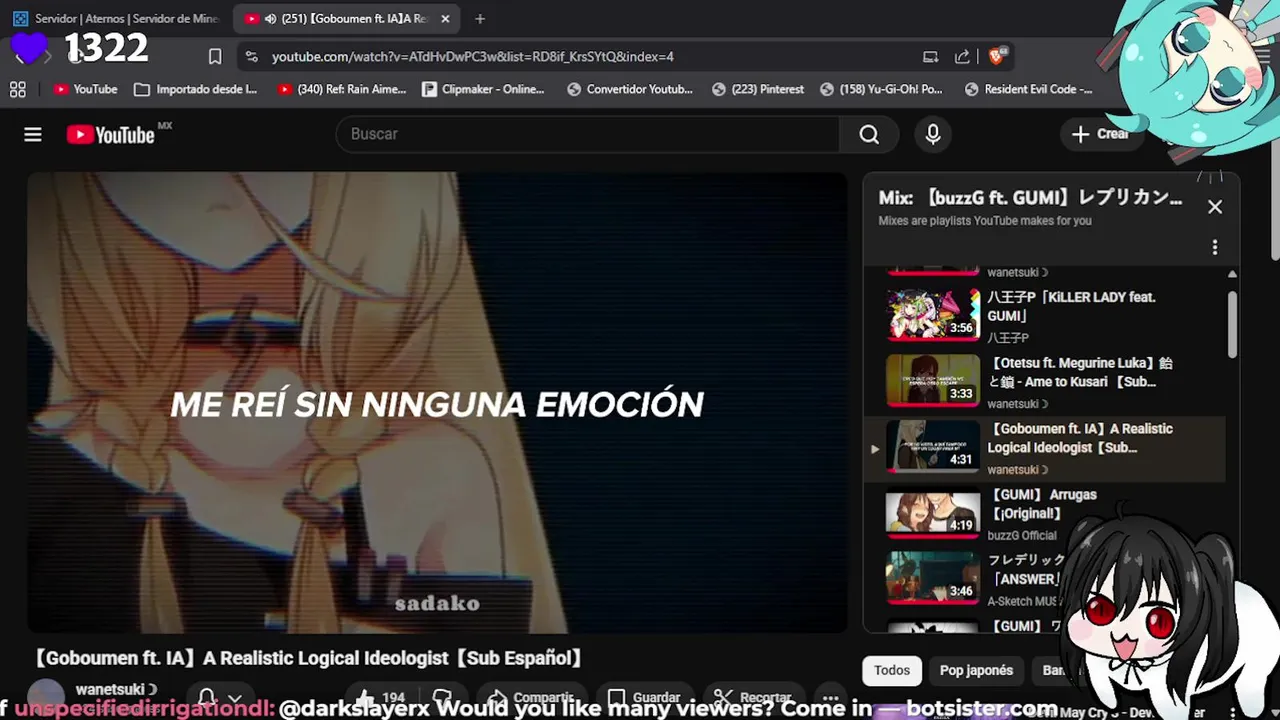1280x720 pixels.
Task: Click the Compartir share button
Action: coord(530,698)
